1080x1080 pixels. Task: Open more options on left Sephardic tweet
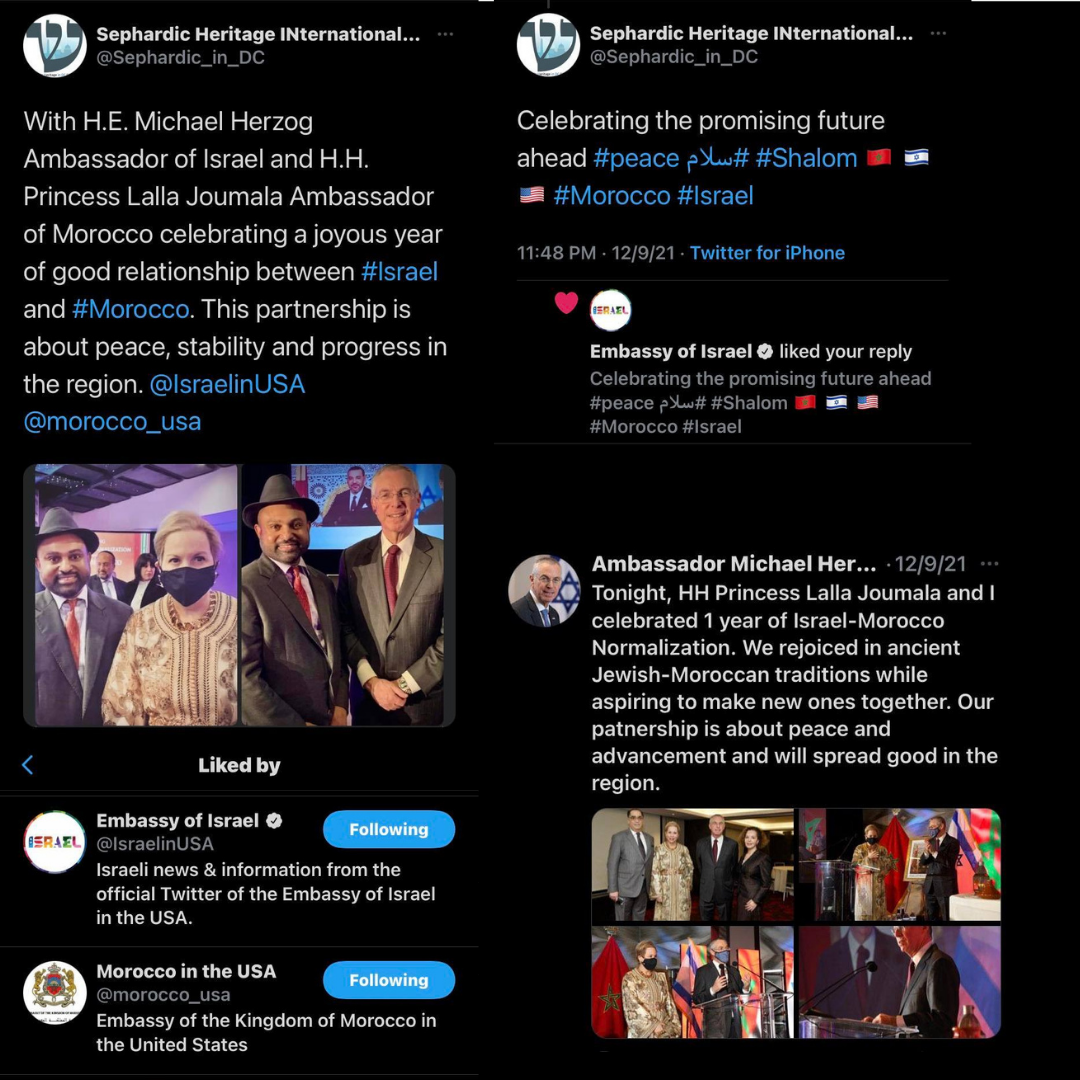pos(446,34)
